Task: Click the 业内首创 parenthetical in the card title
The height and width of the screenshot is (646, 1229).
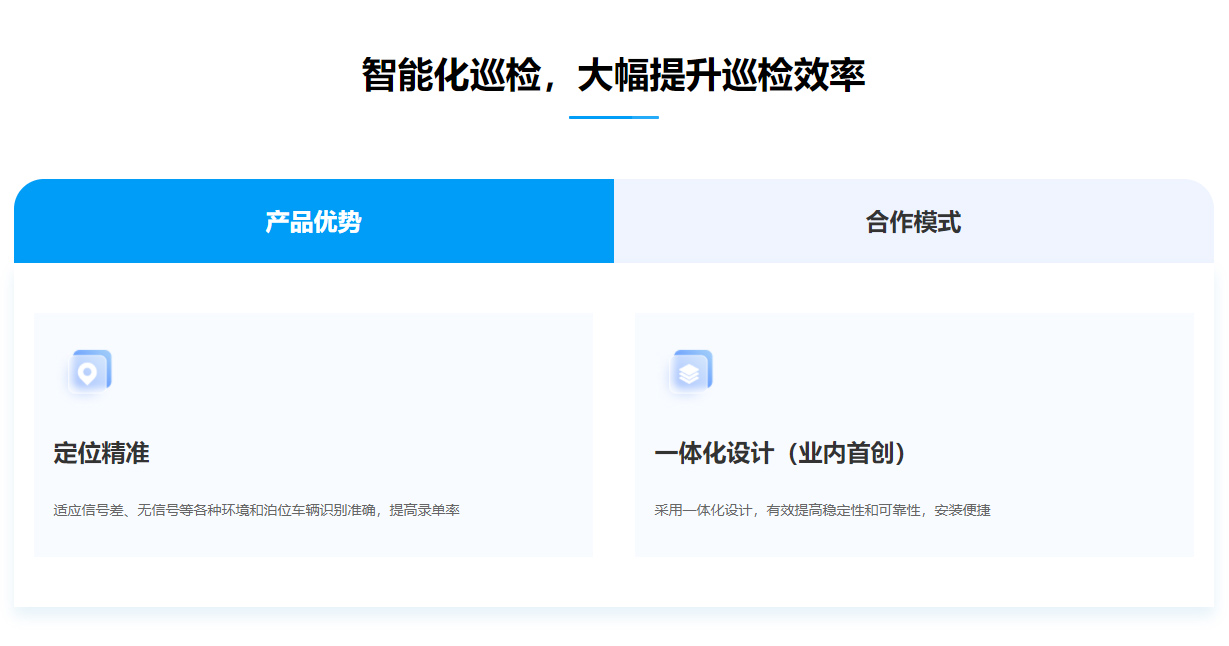Action: tap(846, 453)
